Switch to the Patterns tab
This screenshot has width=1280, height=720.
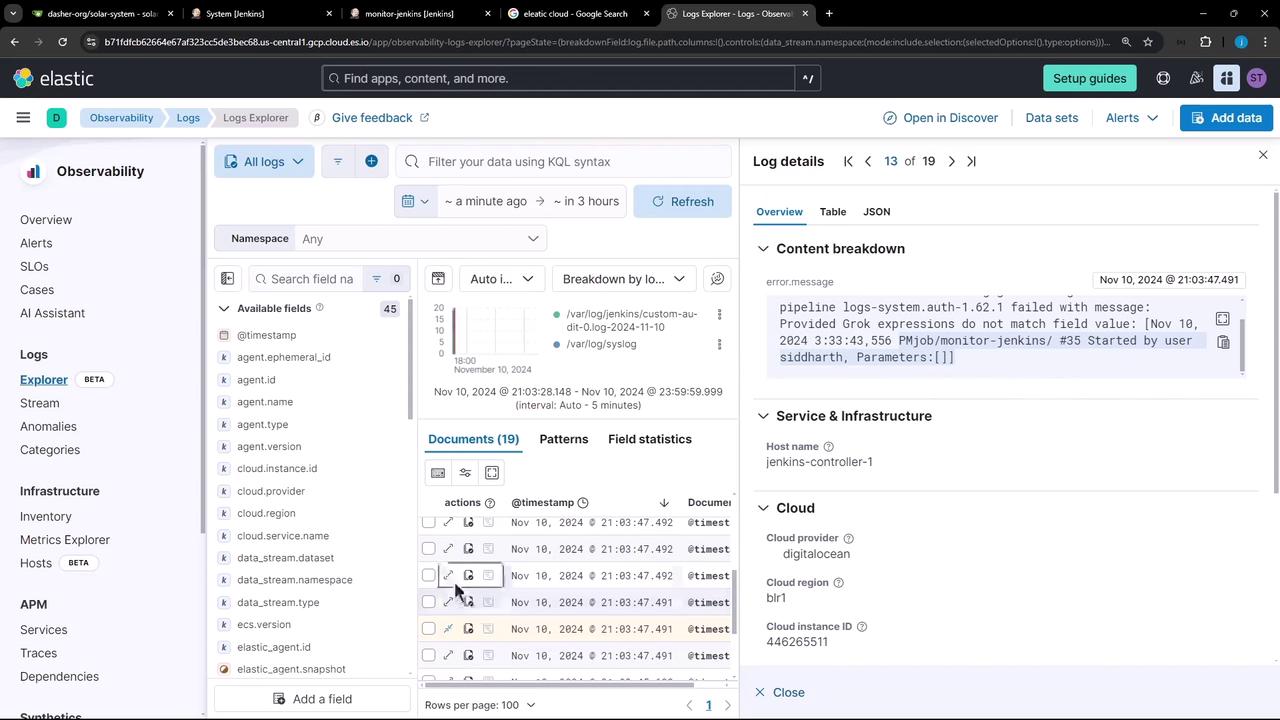(564, 439)
